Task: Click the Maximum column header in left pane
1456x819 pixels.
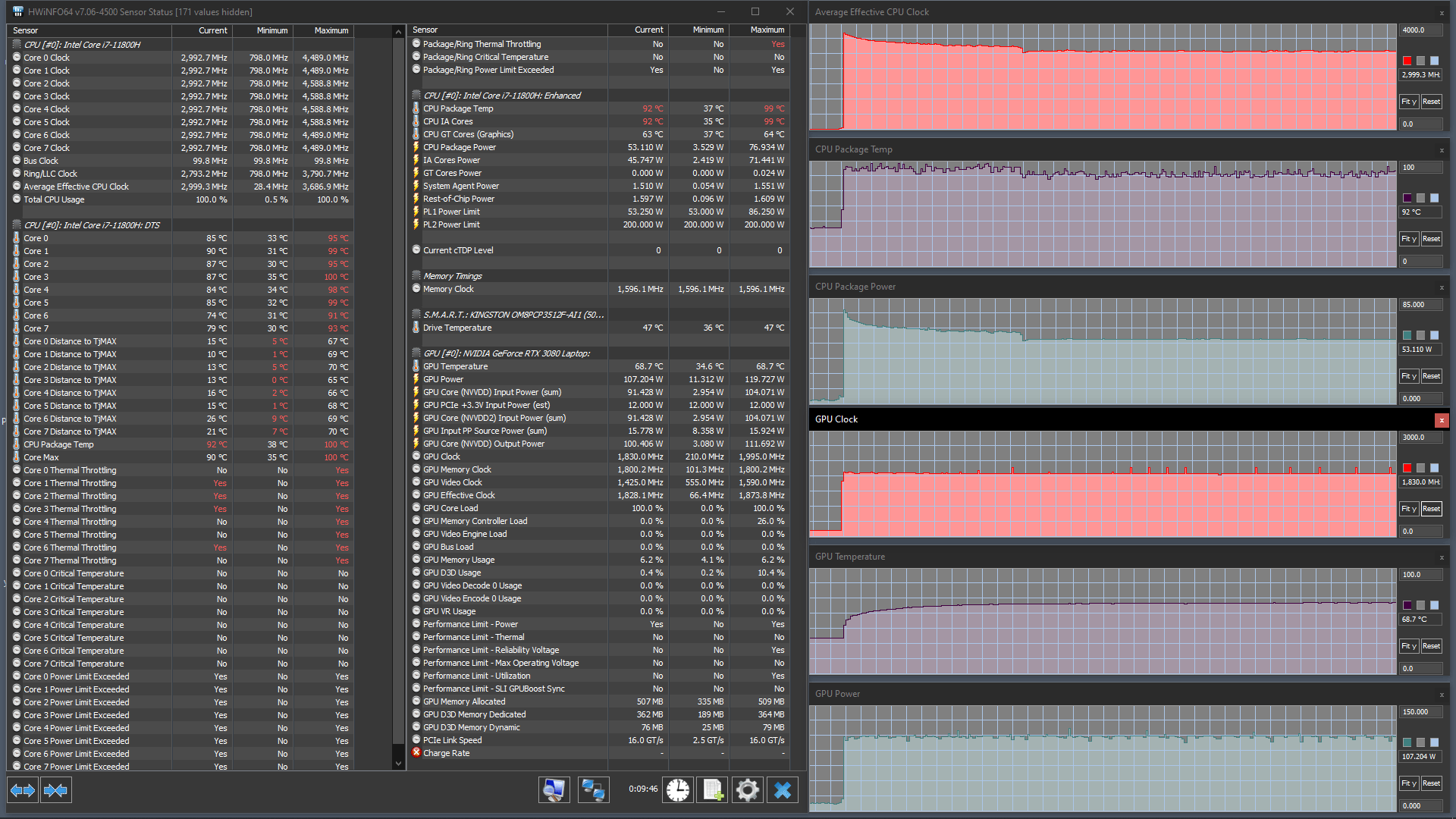Action: click(x=331, y=30)
